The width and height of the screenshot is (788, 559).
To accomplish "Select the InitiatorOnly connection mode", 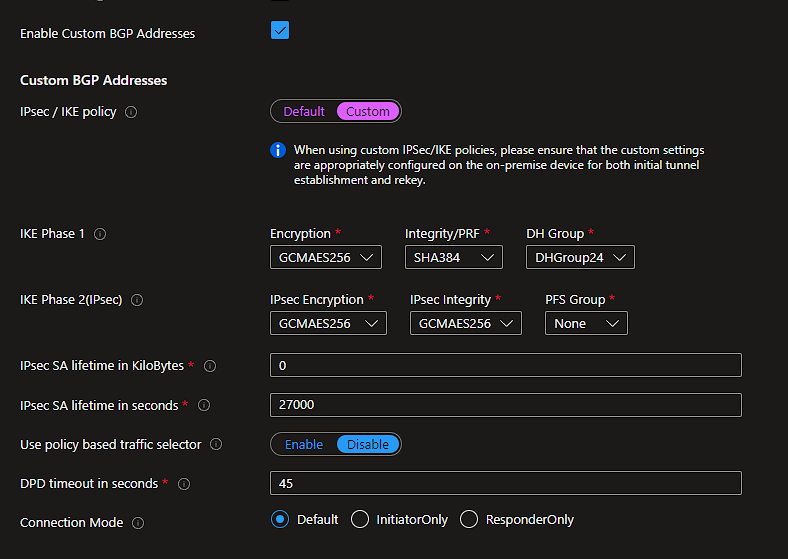I will 360,520.
